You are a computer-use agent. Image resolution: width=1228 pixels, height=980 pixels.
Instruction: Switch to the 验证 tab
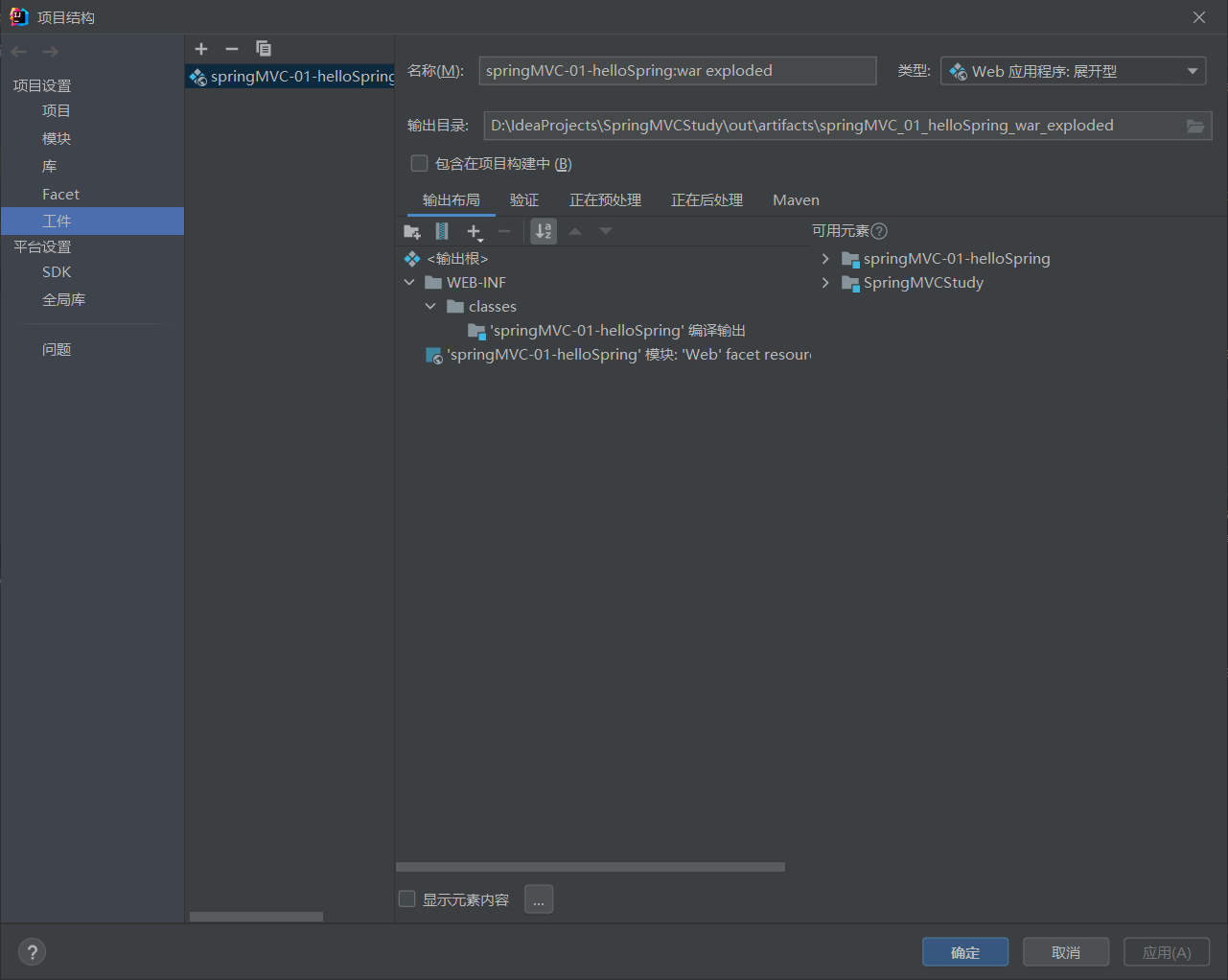tap(524, 200)
